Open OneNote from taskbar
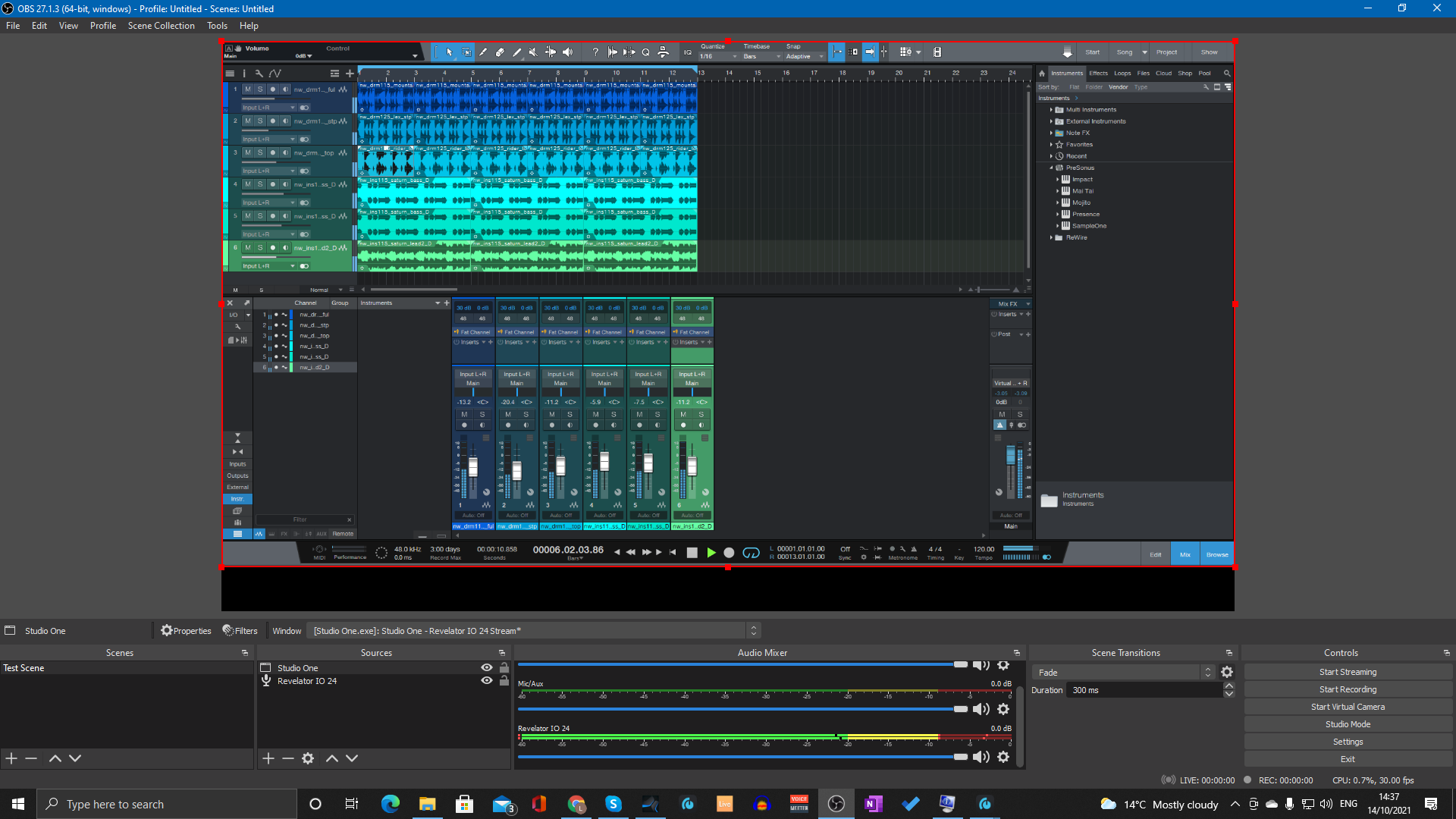Viewport: 1456px width, 819px height. tap(873, 804)
